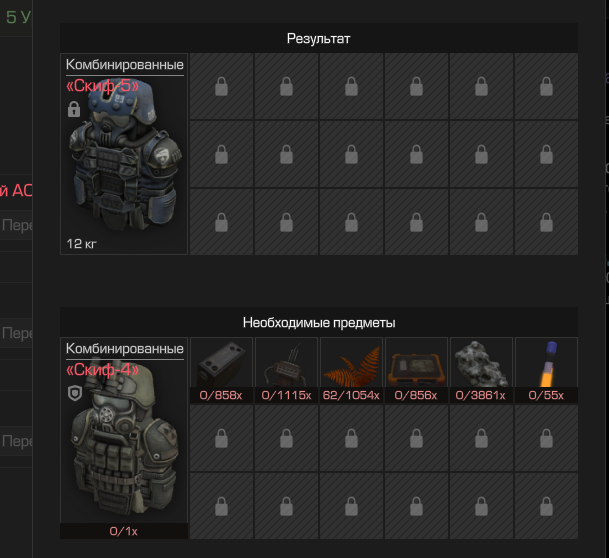The width and height of the screenshot is (609, 558).
Task: Select the gray rock item 0/3861x
Action: point(481,370)
